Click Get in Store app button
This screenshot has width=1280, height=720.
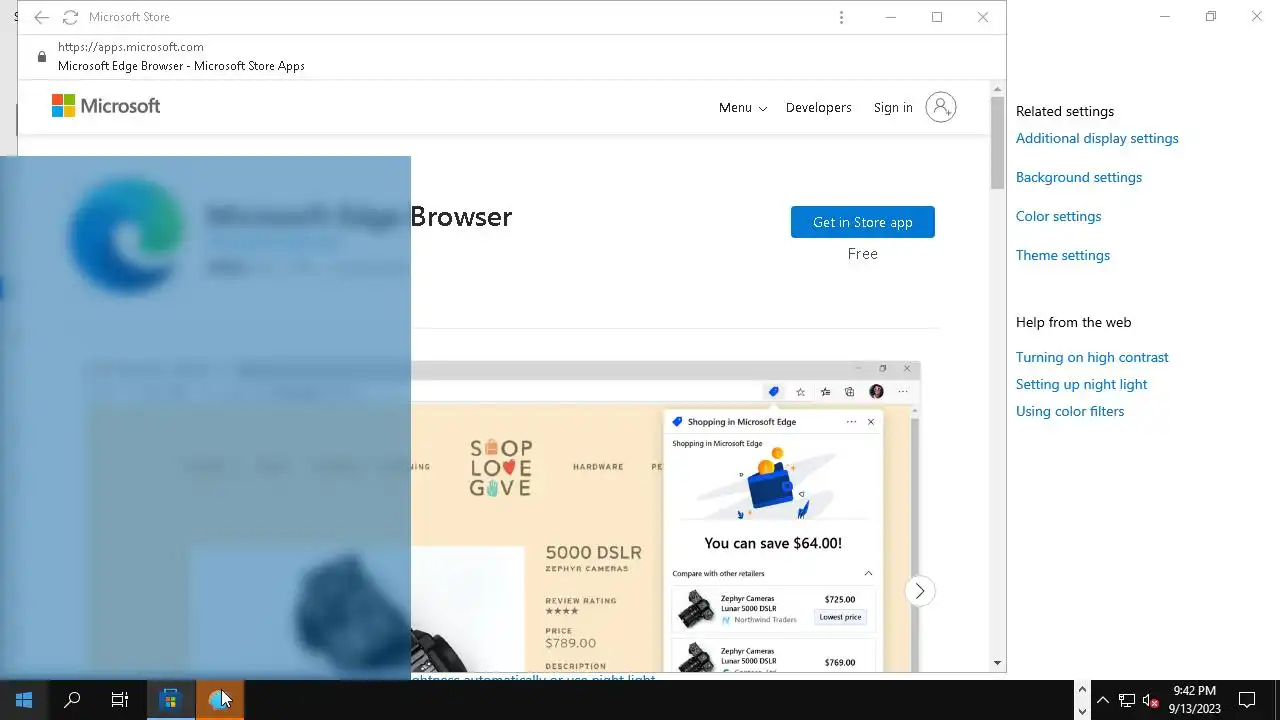click(863, 222)
